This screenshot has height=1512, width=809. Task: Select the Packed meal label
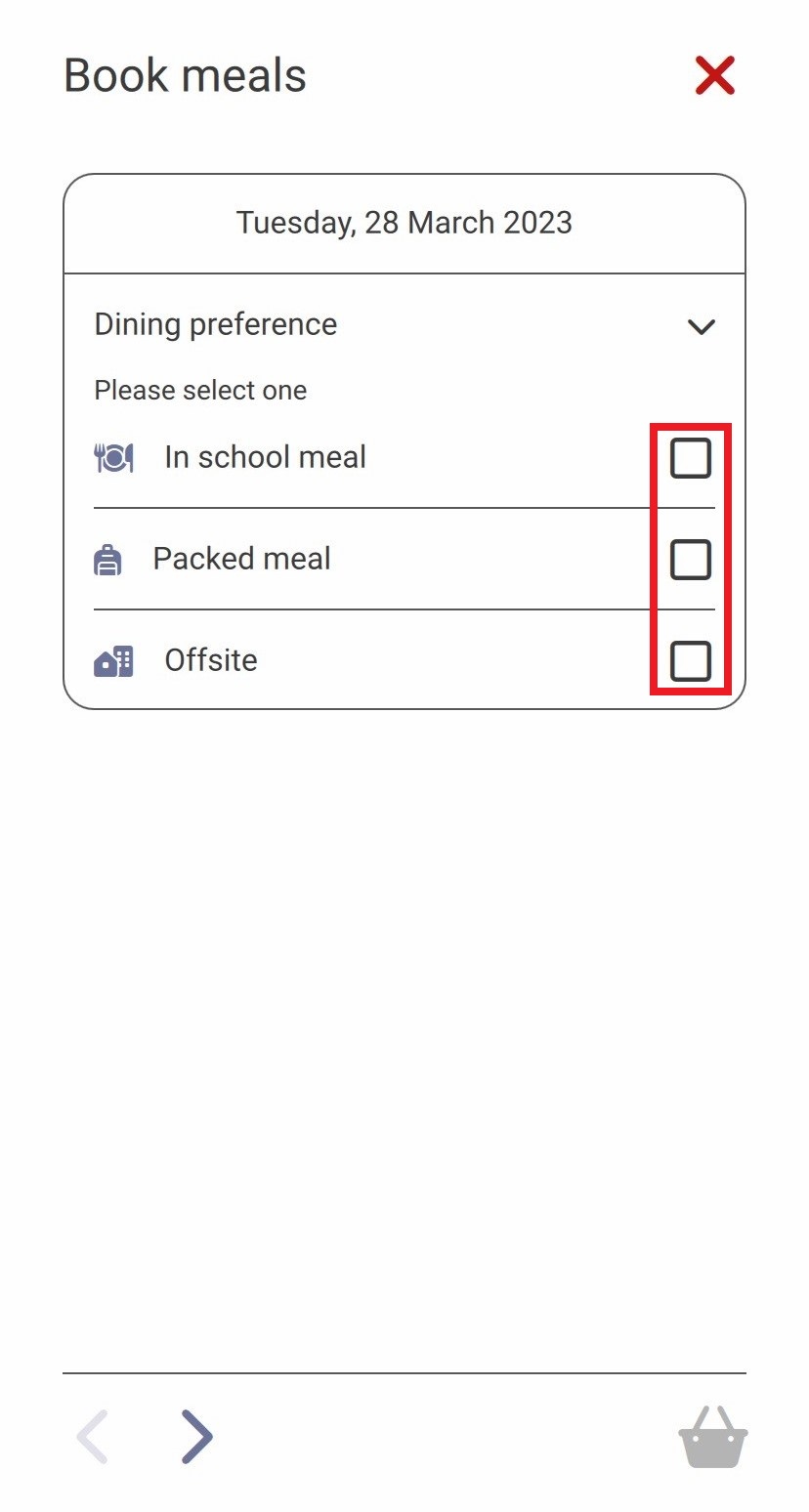pyautogui.click(x=242, y=559)
